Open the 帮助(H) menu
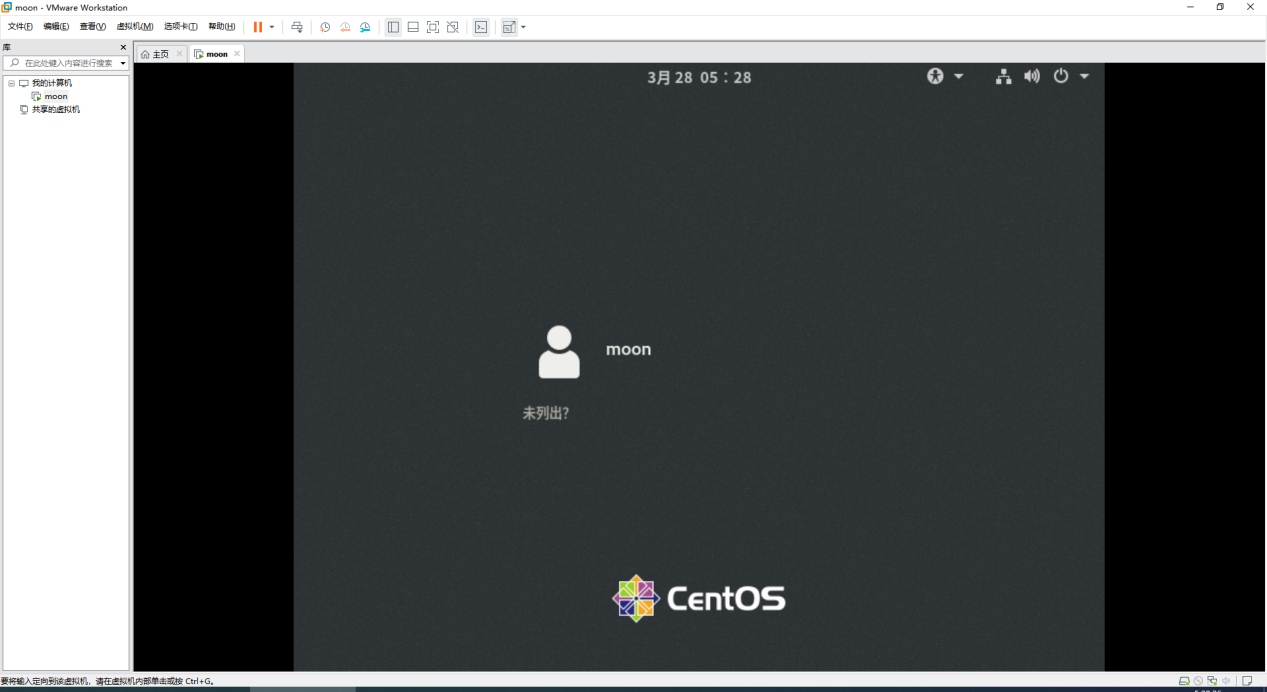 [222, 27]
